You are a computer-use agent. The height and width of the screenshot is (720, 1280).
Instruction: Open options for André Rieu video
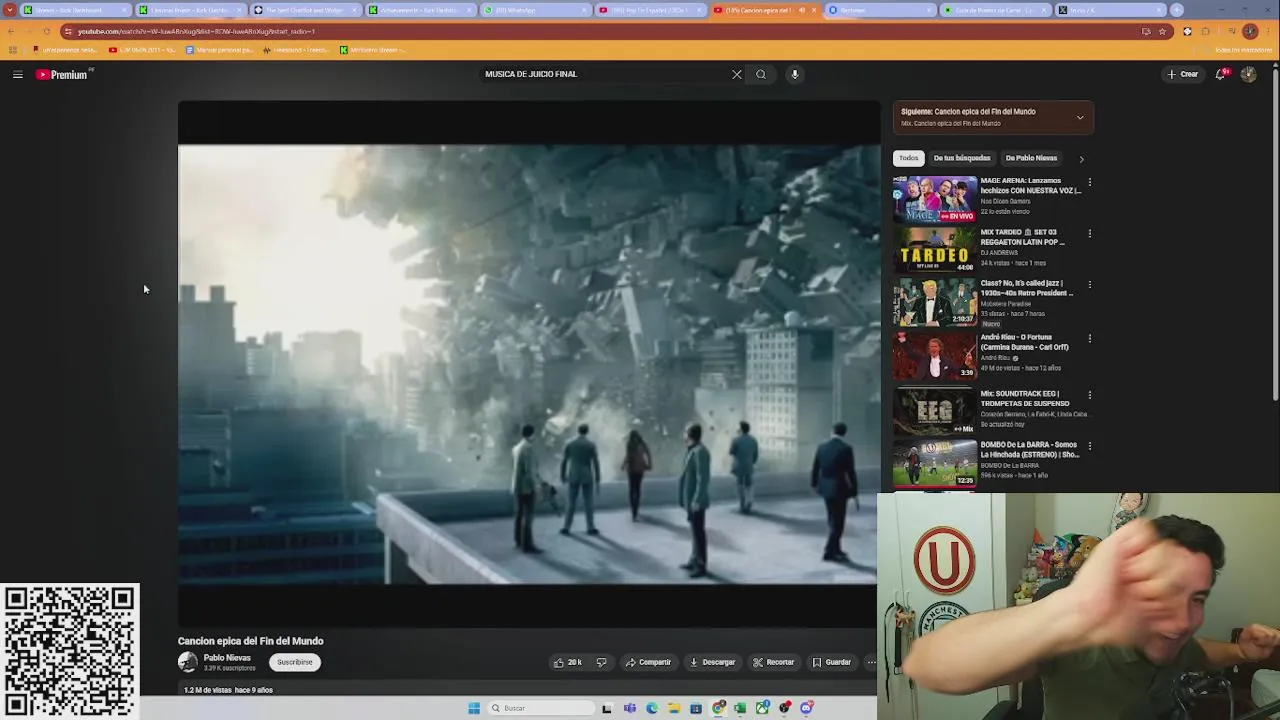[1090, 338]
